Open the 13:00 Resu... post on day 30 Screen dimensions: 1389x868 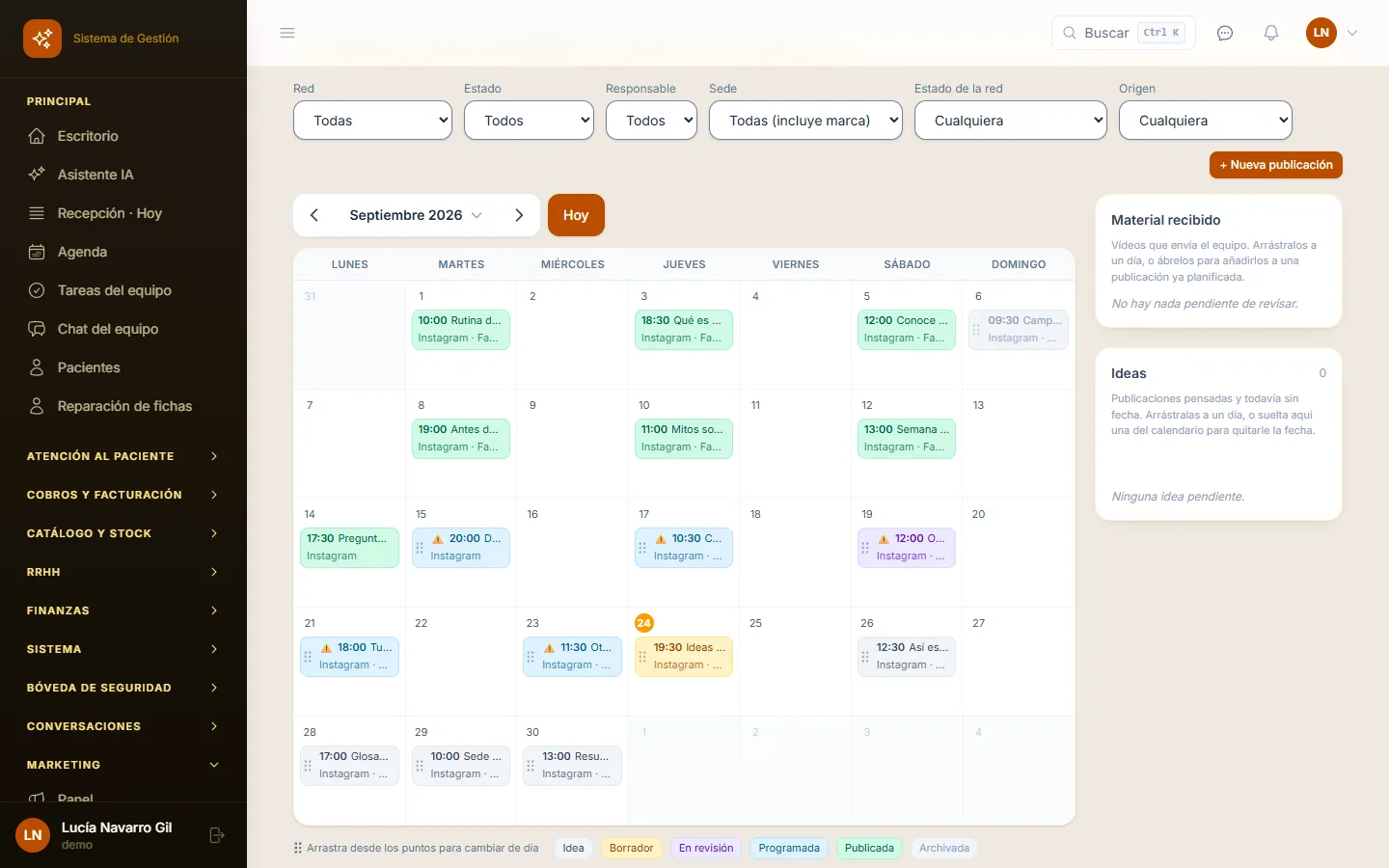572,766
